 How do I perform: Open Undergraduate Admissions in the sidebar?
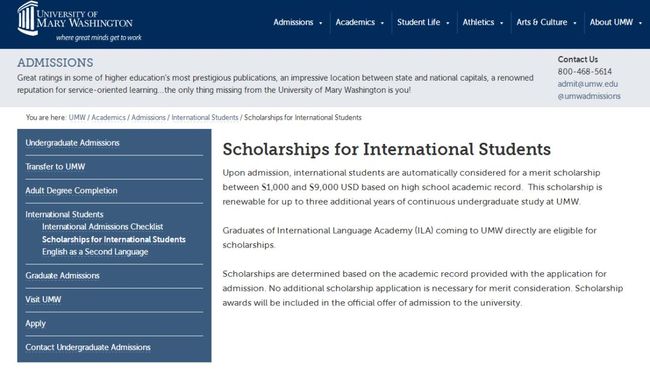[x=72, y=143]
